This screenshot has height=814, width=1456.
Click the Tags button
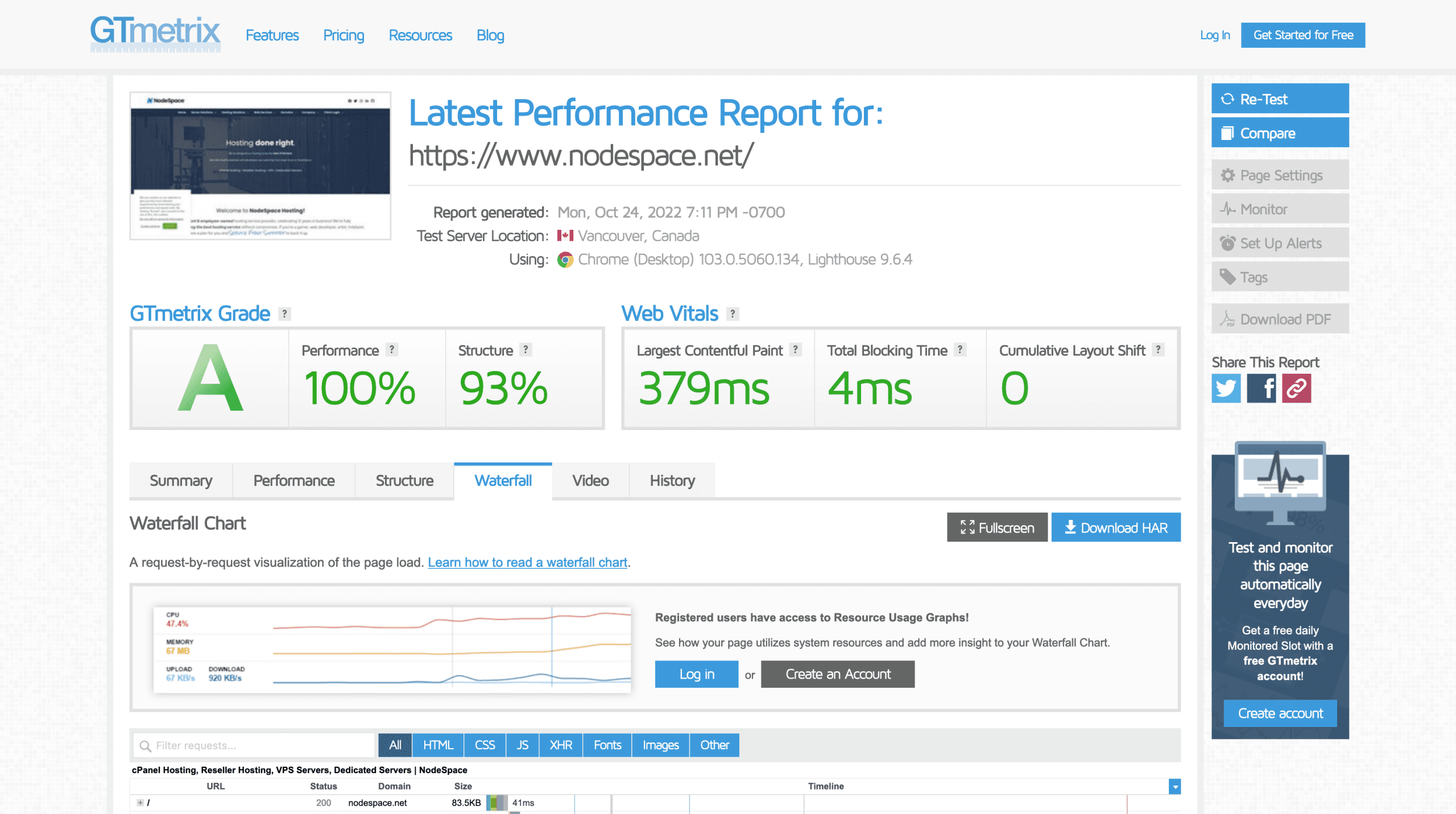[x=1280, y=278]
